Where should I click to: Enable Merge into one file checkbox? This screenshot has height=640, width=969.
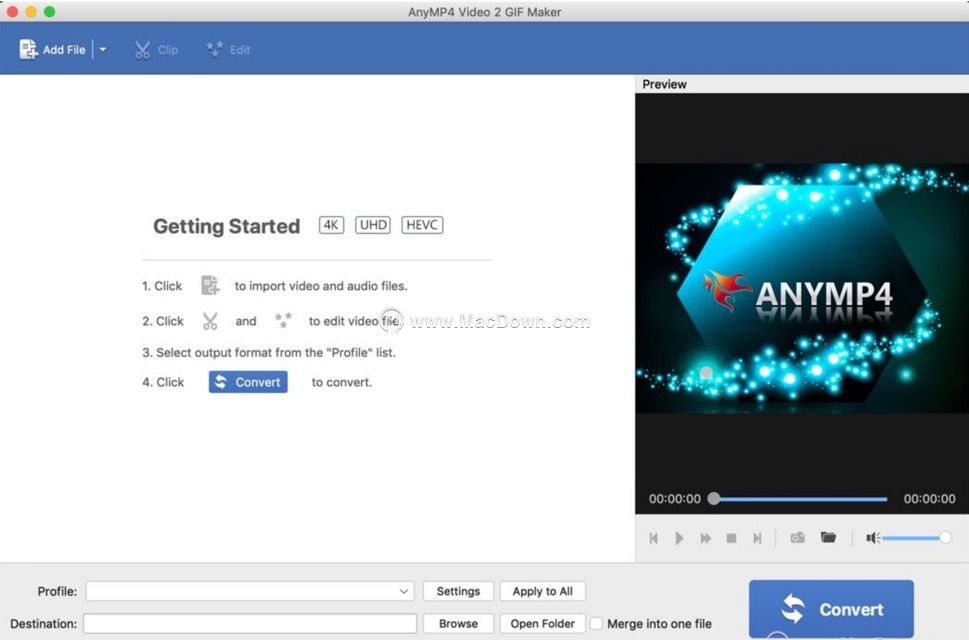pos(596,623)
